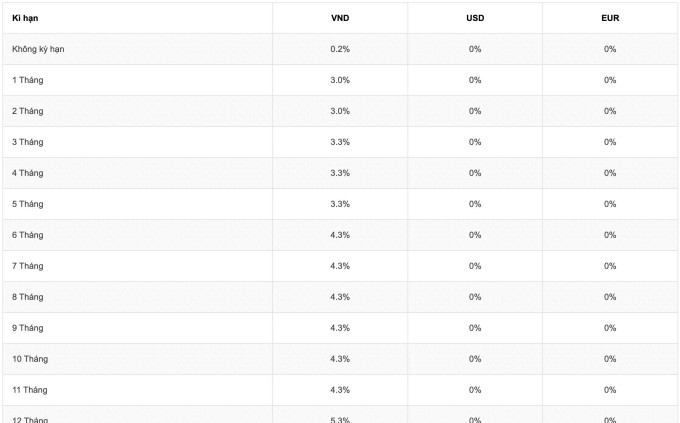The height and width of the screenshot is (423, 680).
Task: Click VND 4.3% in 6 Tháng row
Action: click(x=340, y=235)
